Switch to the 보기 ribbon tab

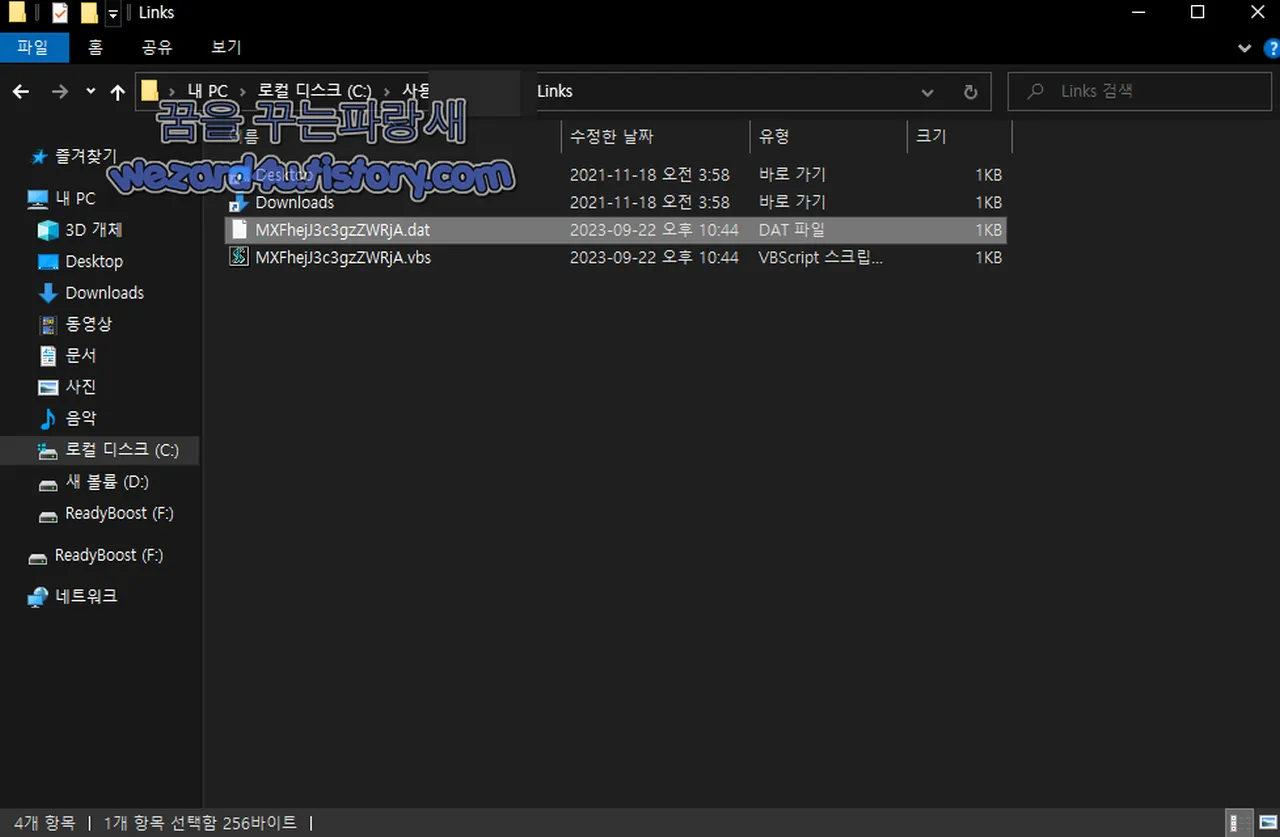(x=225, y=47)
